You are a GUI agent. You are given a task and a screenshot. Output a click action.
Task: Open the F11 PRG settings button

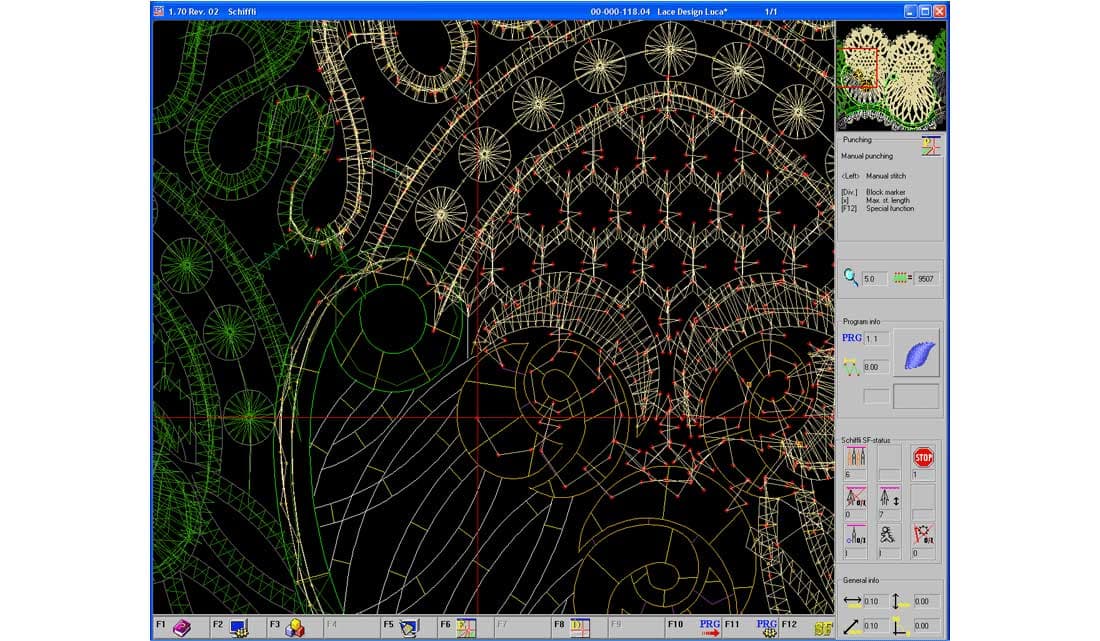767,627
